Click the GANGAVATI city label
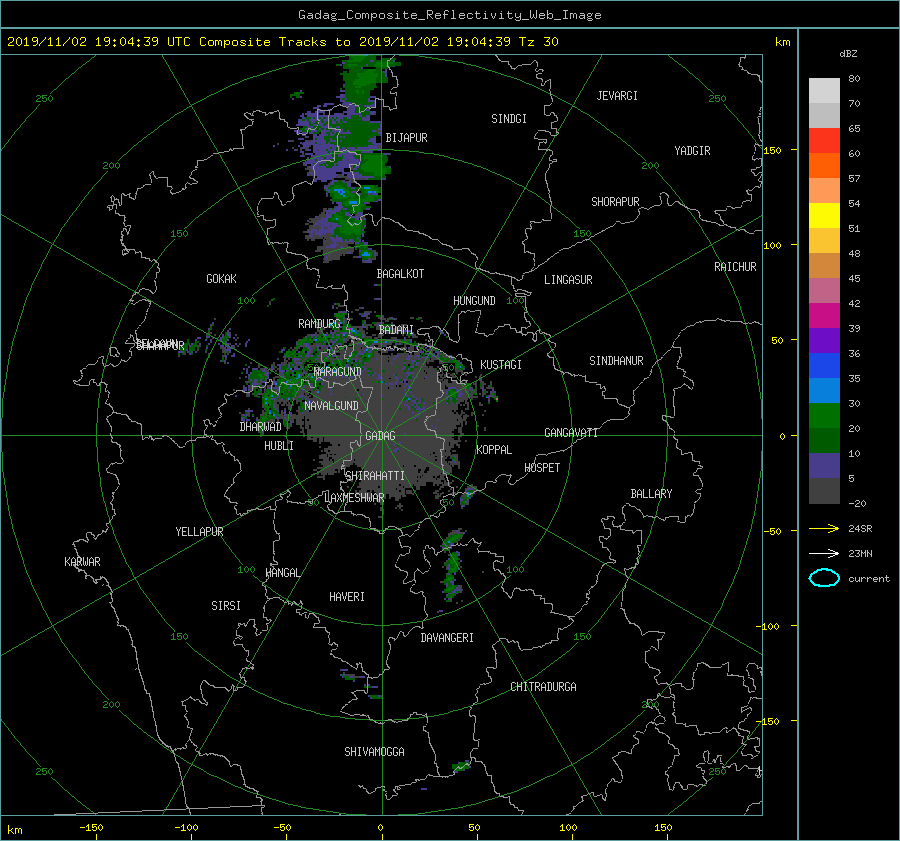The width and height of the screenshot is (900, 841). [571, 432]
